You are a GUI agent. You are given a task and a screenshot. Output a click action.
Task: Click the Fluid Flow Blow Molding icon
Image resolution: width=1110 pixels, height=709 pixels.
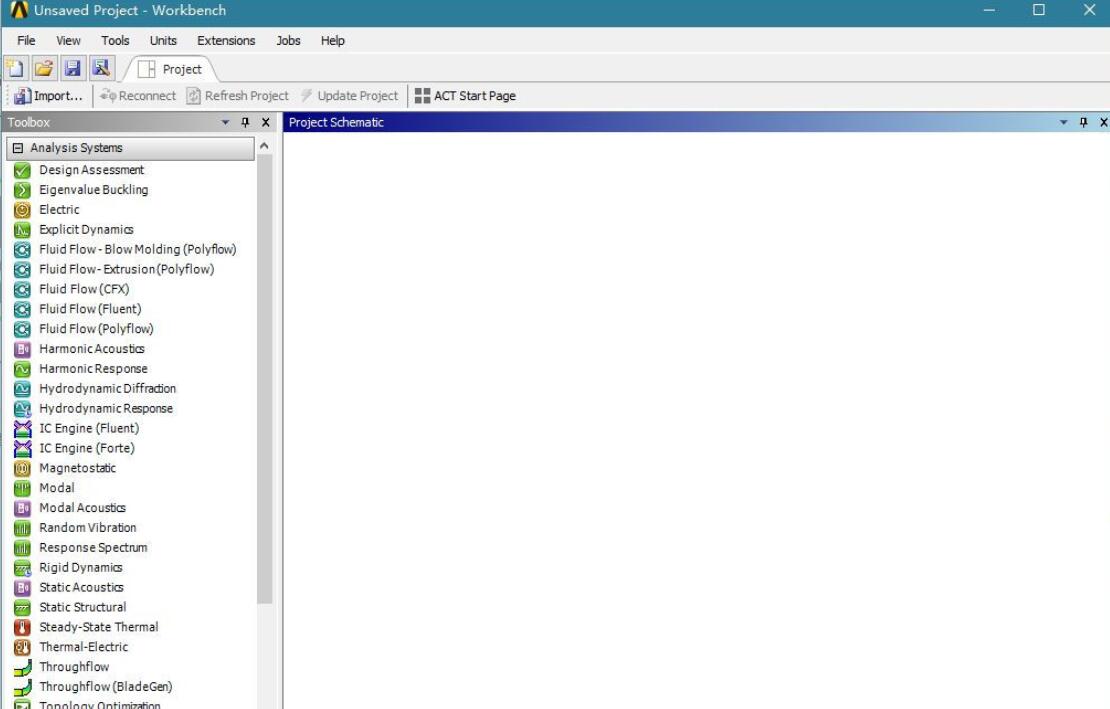click(23, 249)
